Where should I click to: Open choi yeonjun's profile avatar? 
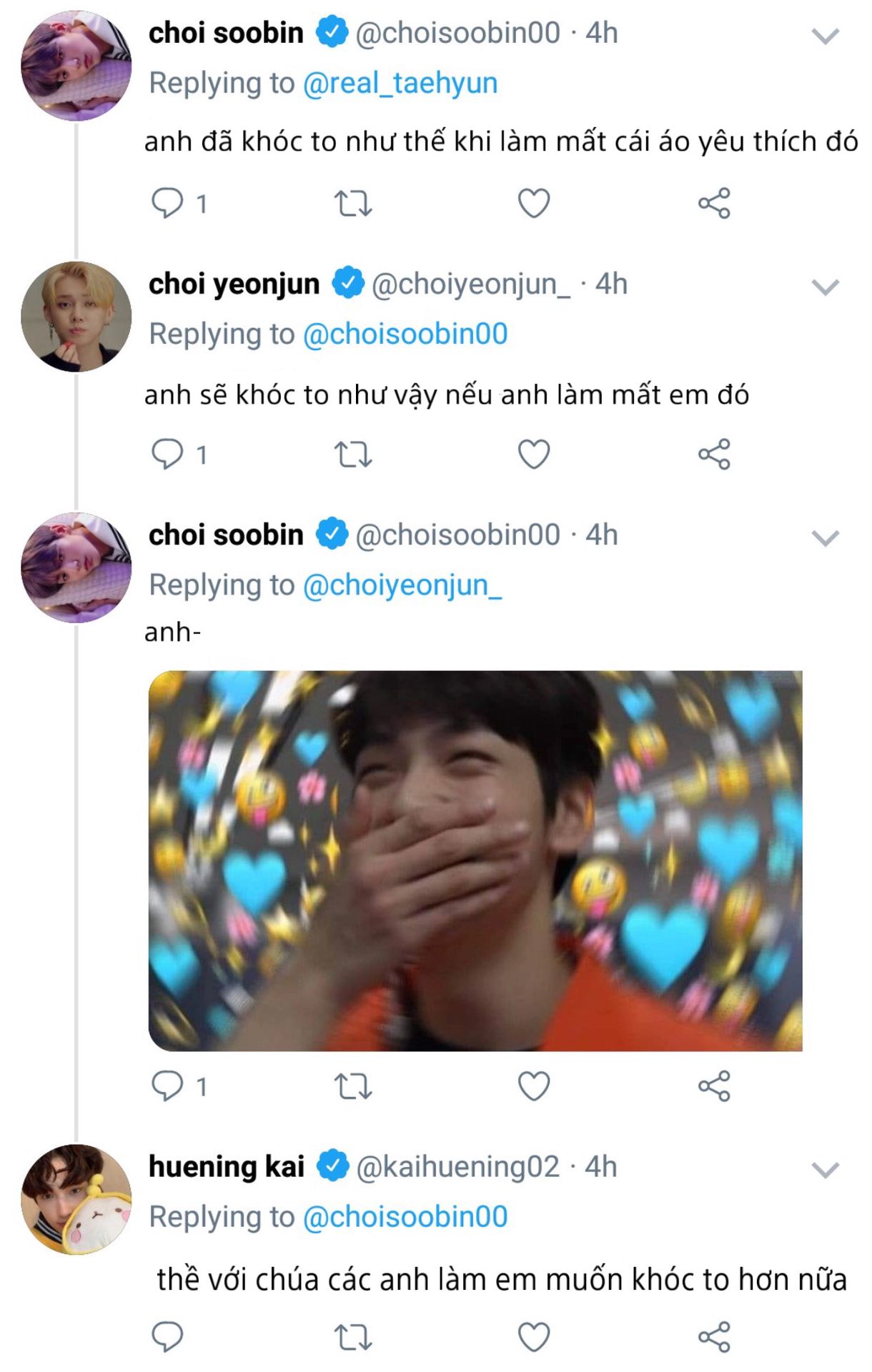[76, 317]
